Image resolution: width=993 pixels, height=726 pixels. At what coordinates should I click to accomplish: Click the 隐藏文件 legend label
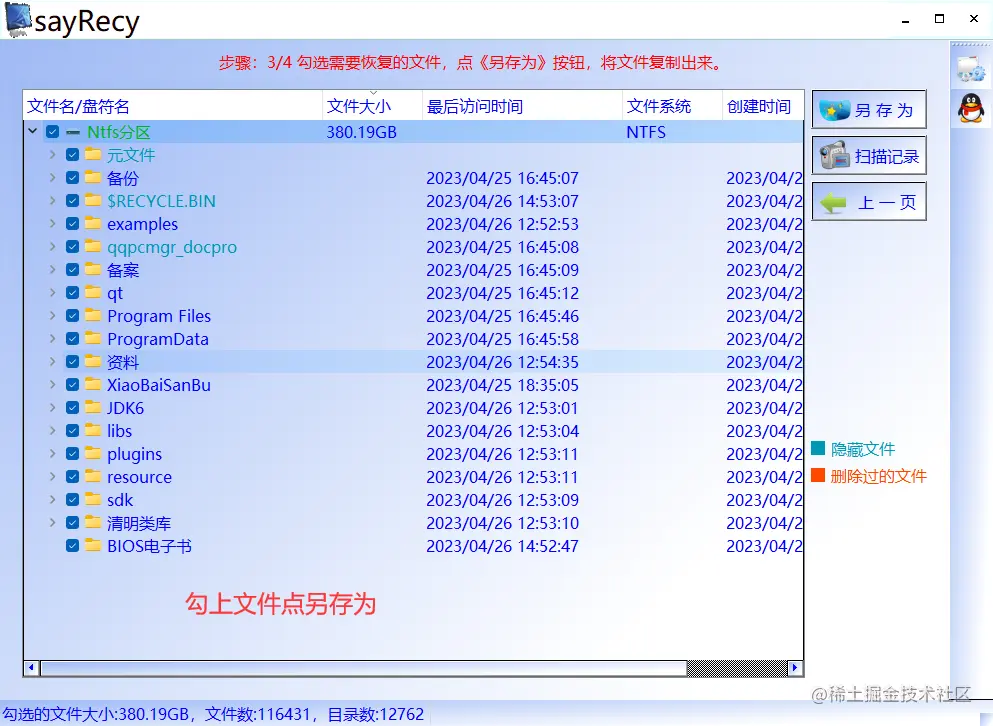[x=863, y=449]
